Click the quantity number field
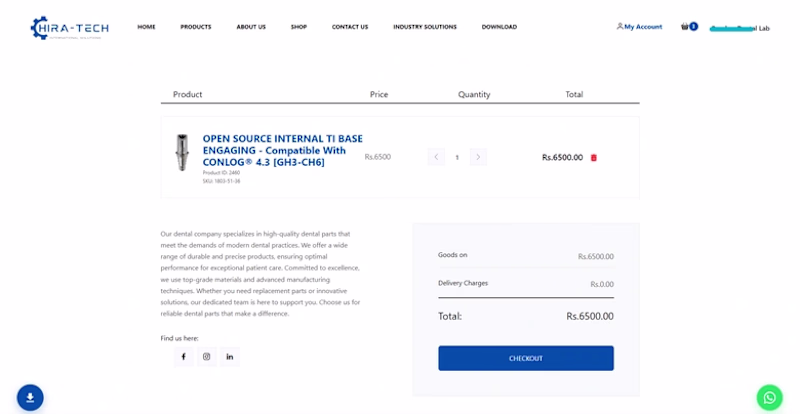Viewport: 800px width, 414px height. pos(457,157)
